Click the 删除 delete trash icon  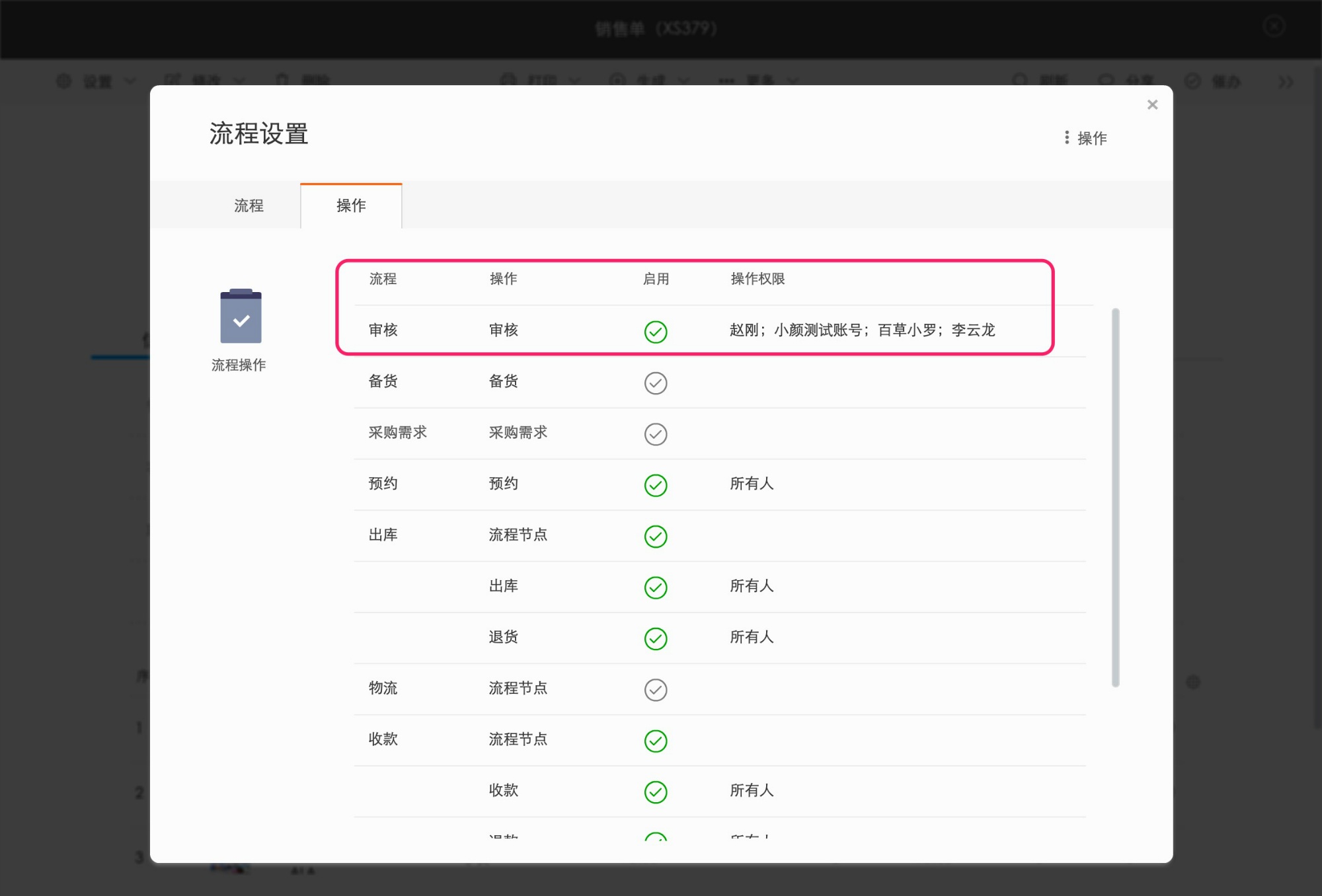click(284, 81)
